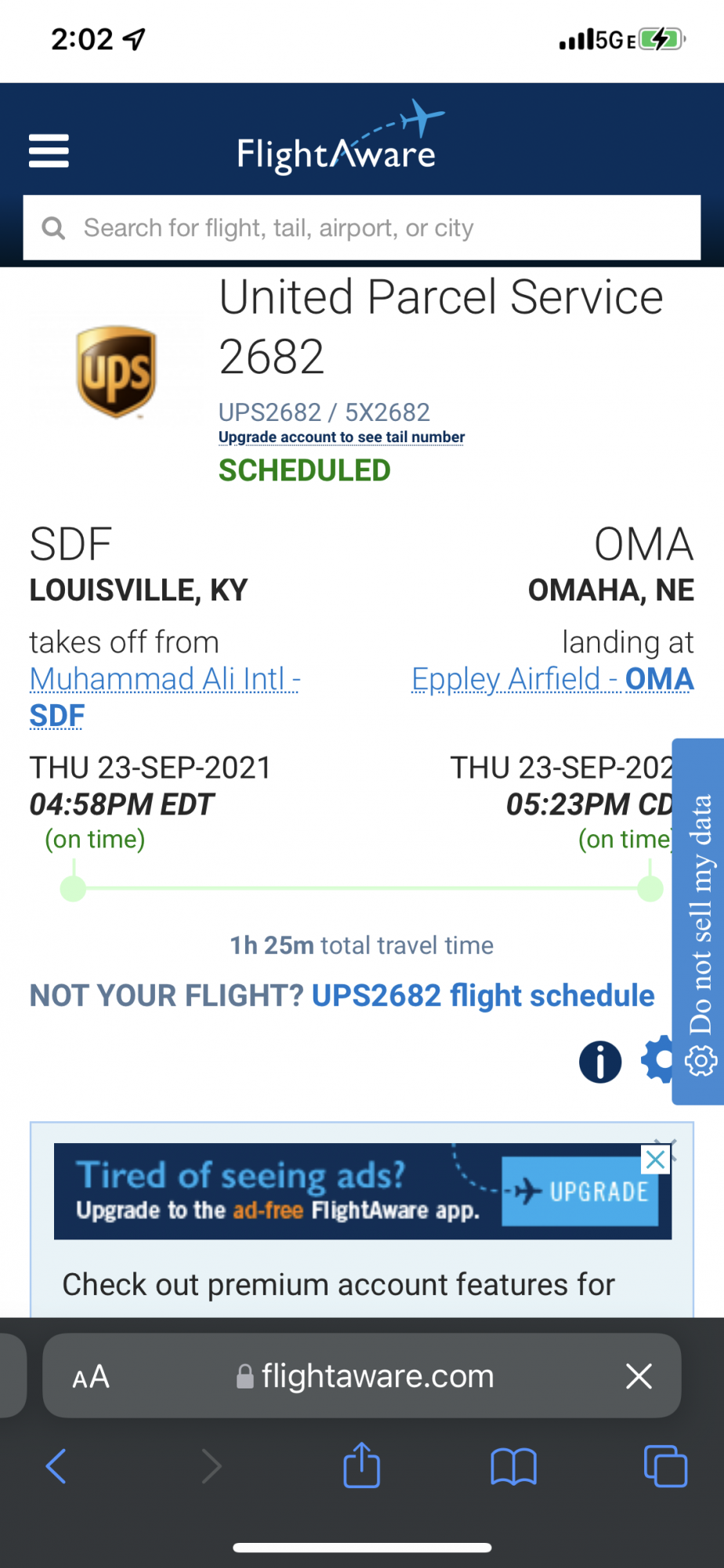724x1568 pixels.
Task: Open the hamburger menu
Action: [49, 151]
